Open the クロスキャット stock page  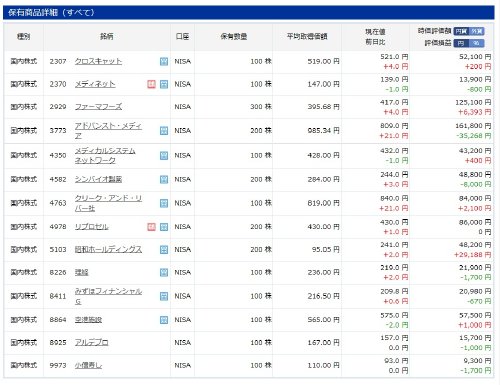[98, 61]
